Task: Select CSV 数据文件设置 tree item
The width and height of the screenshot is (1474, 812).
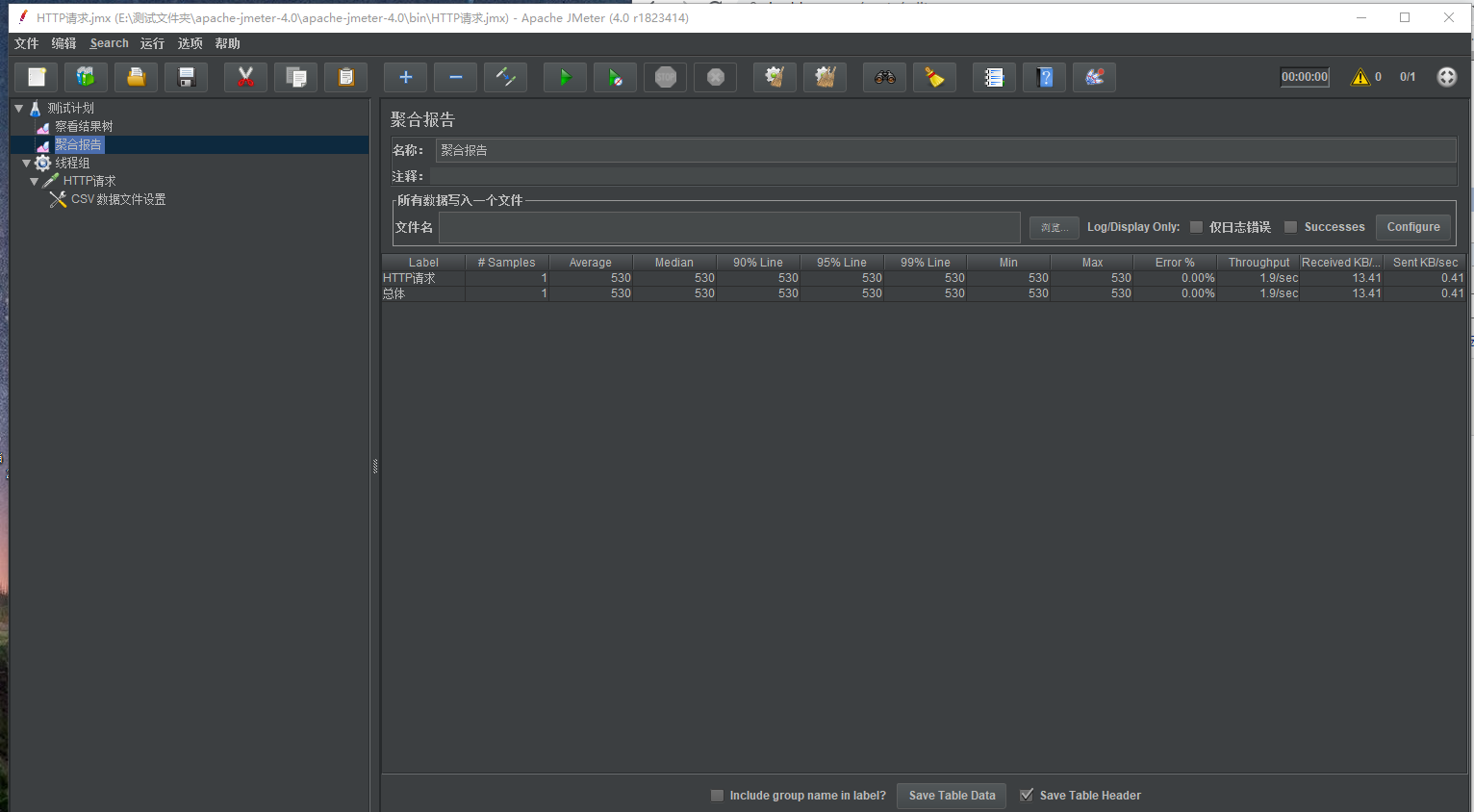Action: coord(118,199)
